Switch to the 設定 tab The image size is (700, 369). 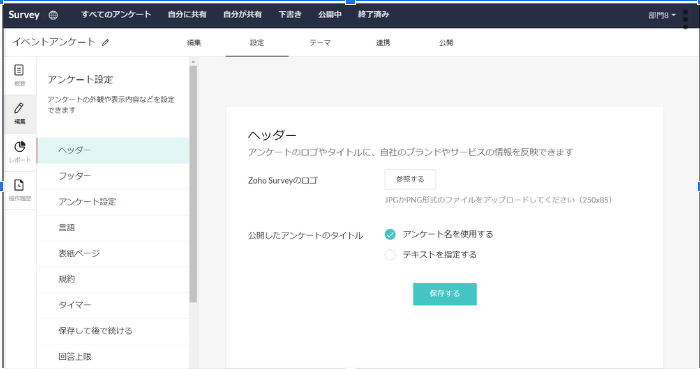tap(257, 43)
